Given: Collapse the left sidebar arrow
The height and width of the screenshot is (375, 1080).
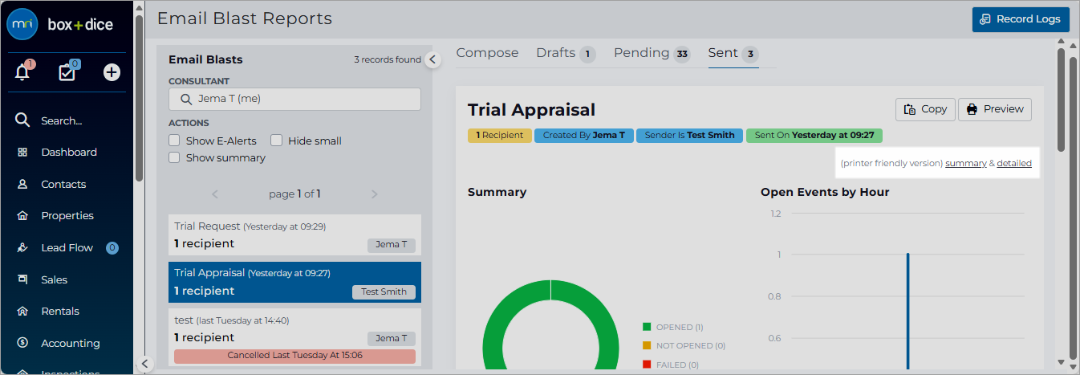Looking at the screenshot, I should coord(144,363).
